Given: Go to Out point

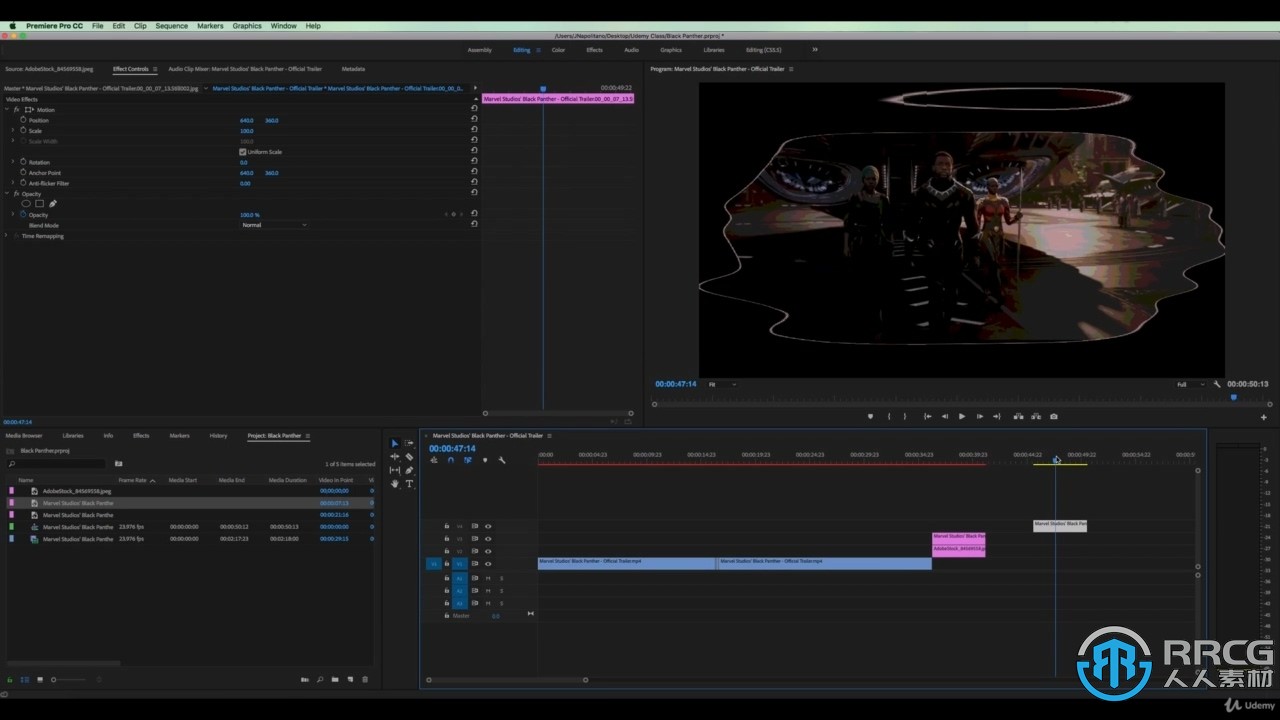Looking at the screenshot, I should (x=996, y=416).
